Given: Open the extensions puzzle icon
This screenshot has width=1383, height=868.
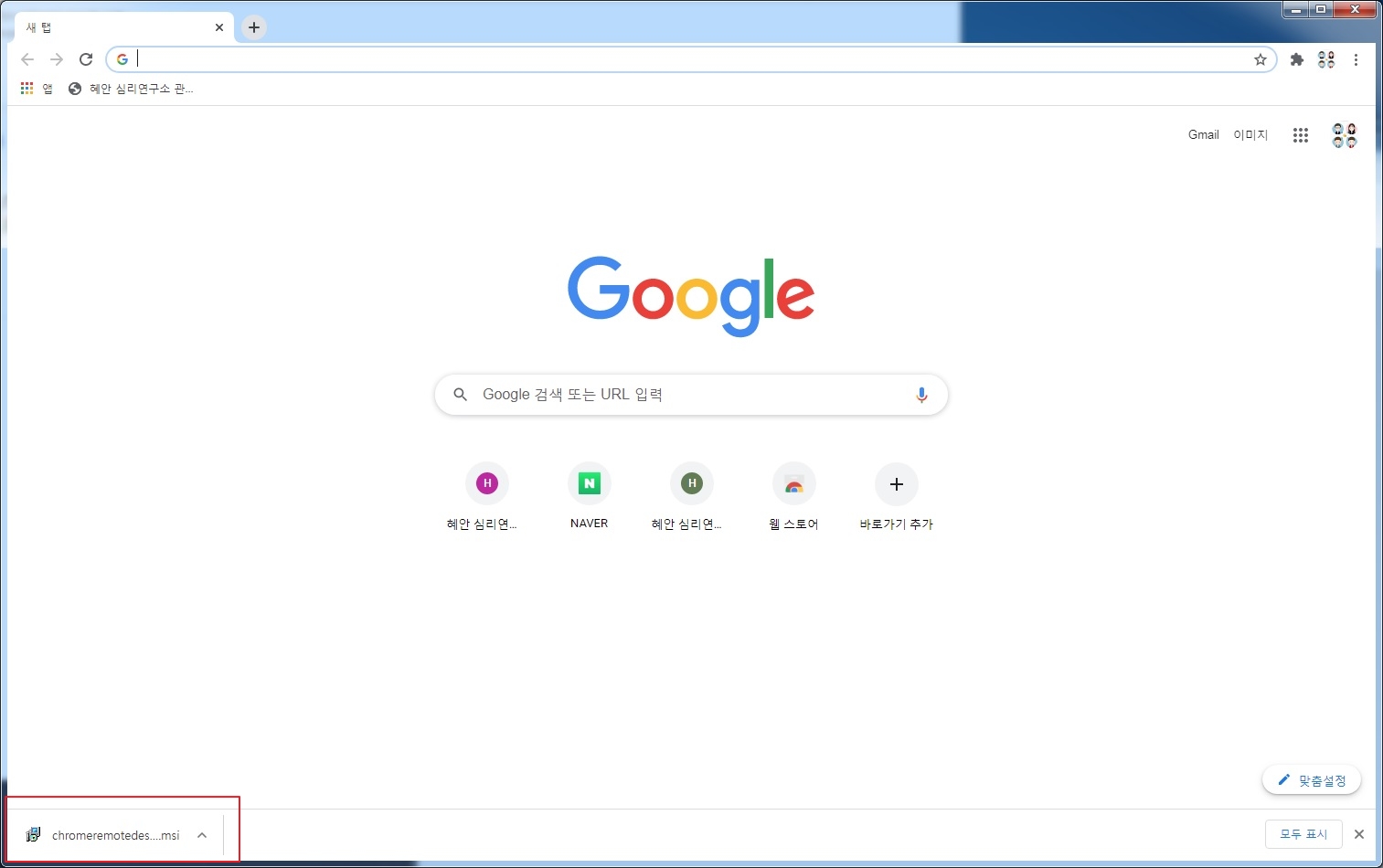Looking at the screenshot, I should [x=1296, y=59].
